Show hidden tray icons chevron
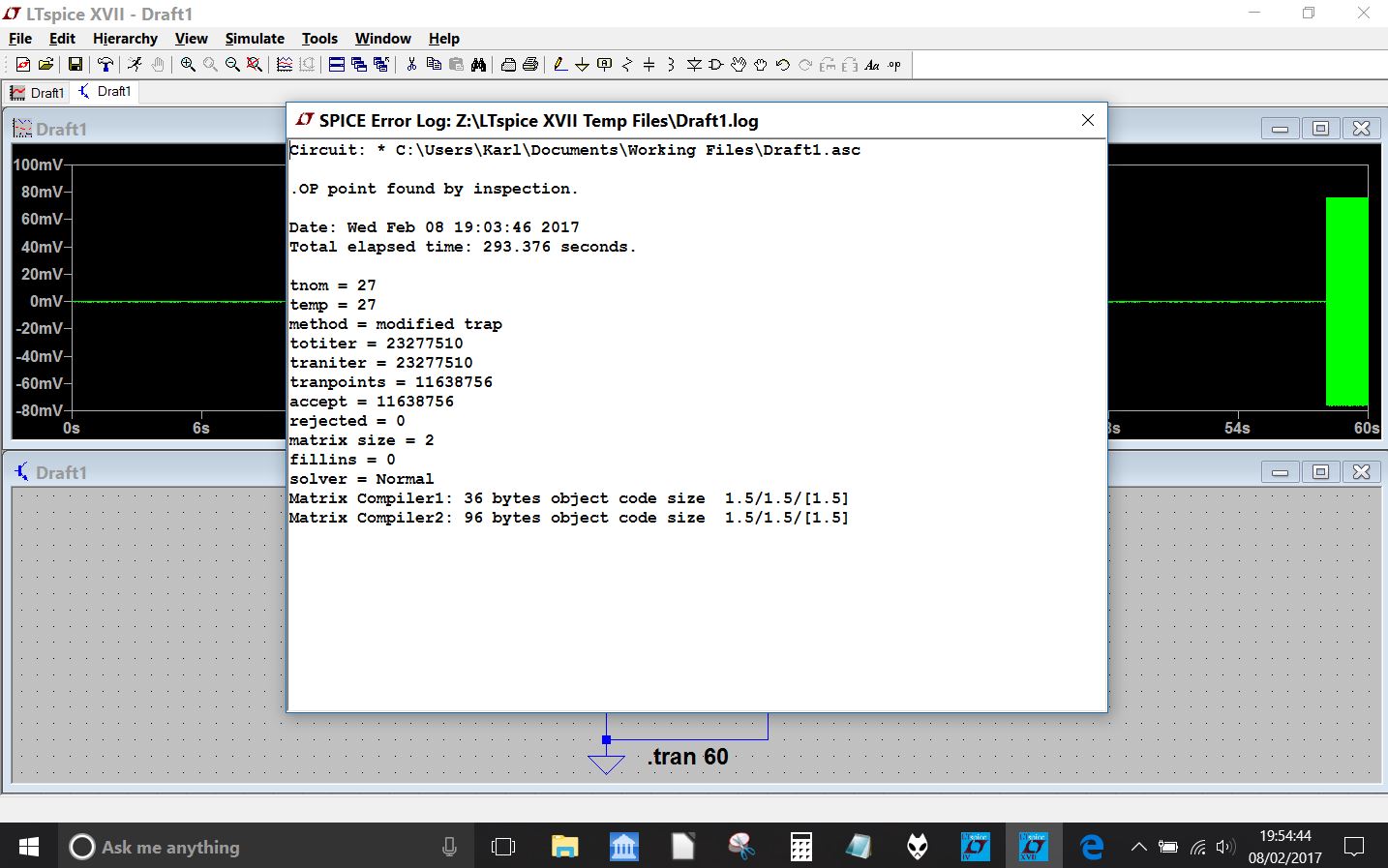 [x=1139, y=847]
